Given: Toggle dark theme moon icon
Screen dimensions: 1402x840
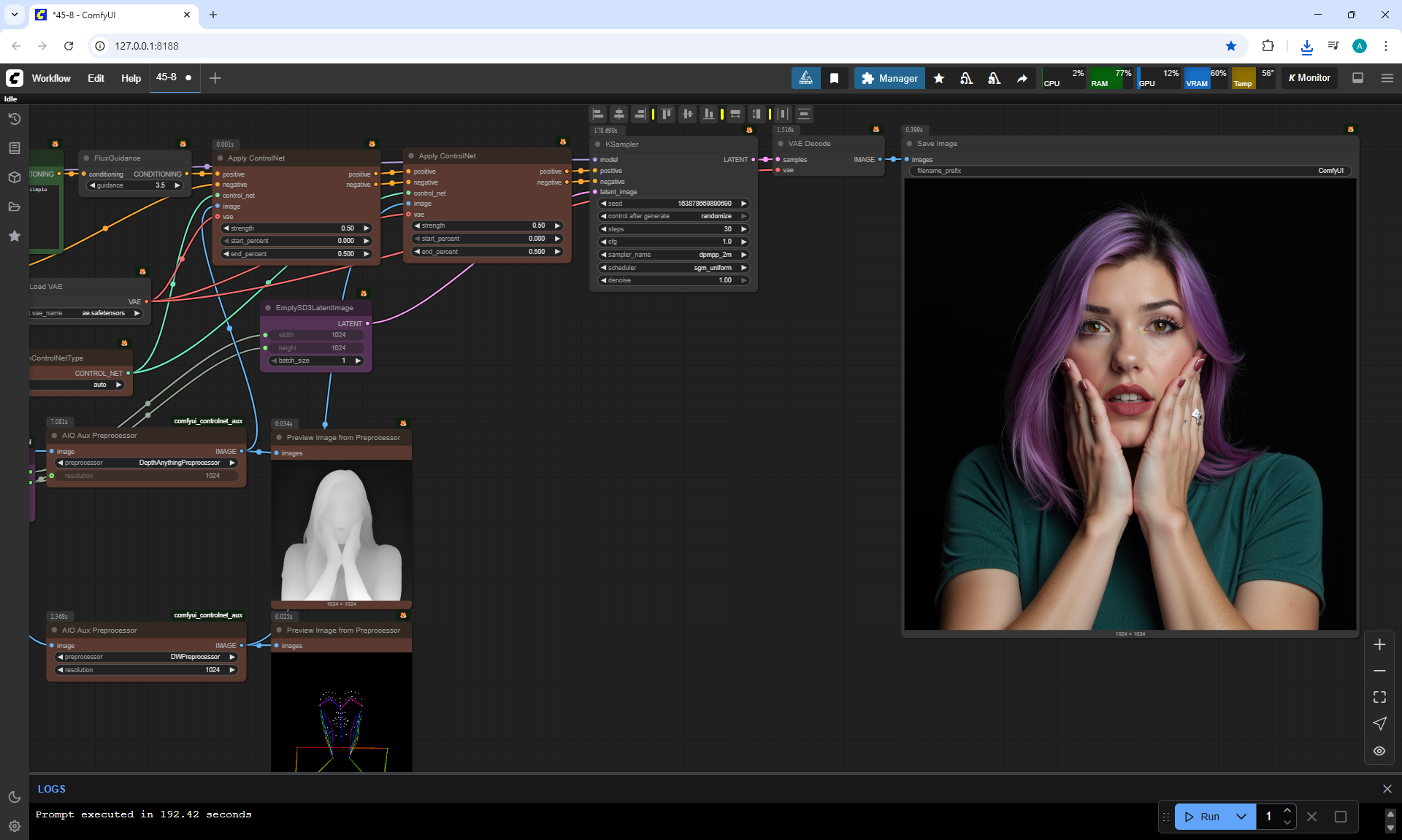Looking at the screenshot, I should (14, 797).
